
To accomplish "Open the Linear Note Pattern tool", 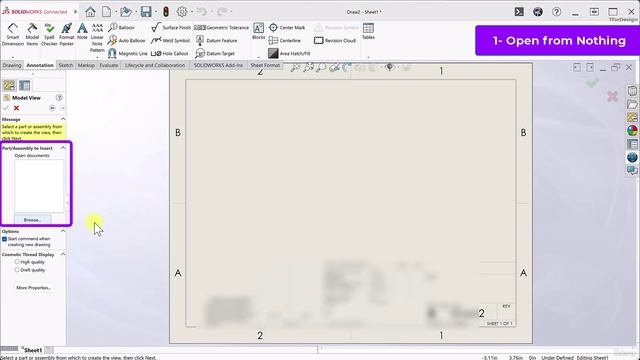I will pyautogui.click(x=97, y=38).
